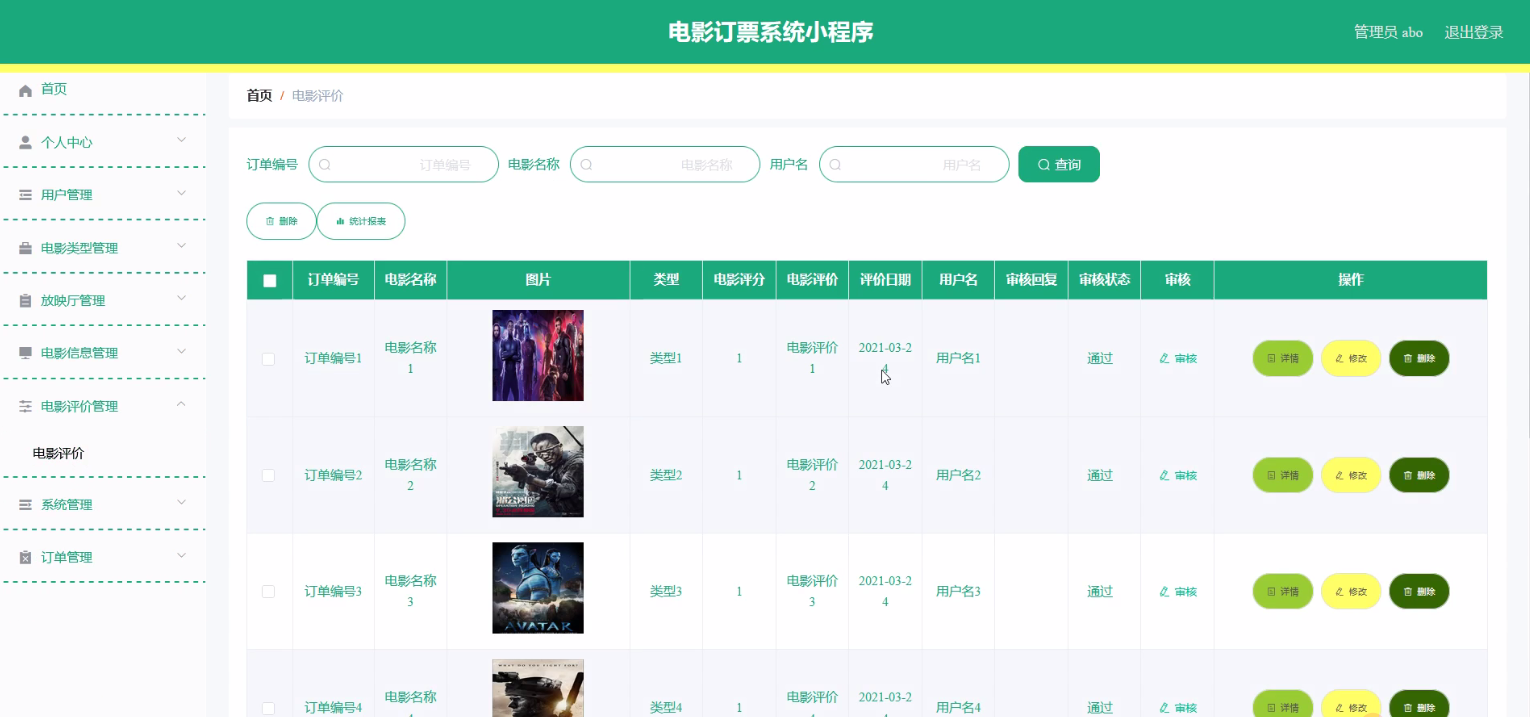Collapse 电影评价管理 with its chevron

(181, 404)
